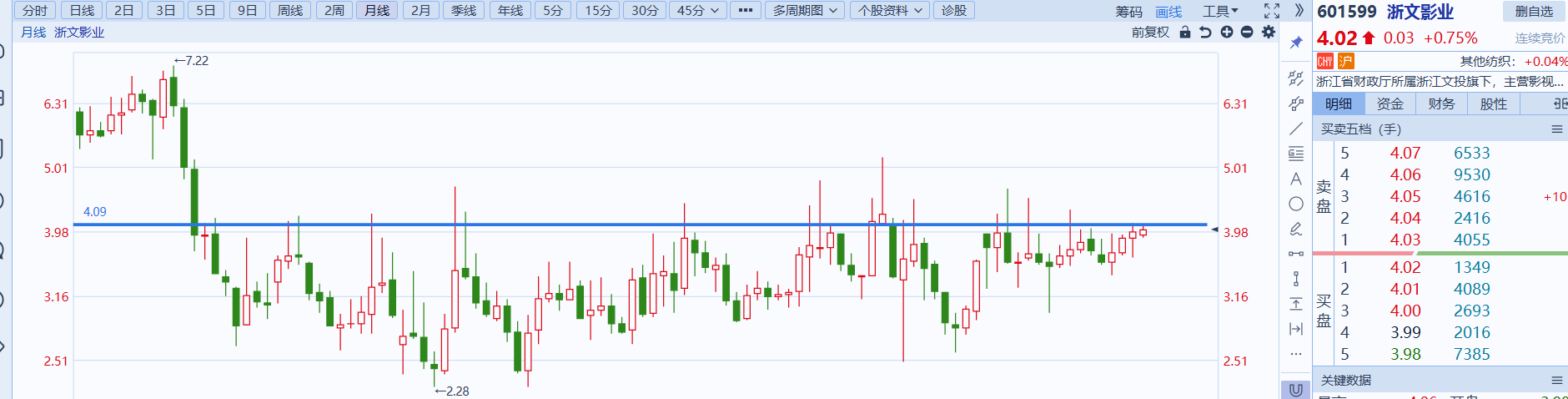Viewport: 1568px width, 399px height.
Task: Select the circle drawing tool
Action: pos(1295,204)
